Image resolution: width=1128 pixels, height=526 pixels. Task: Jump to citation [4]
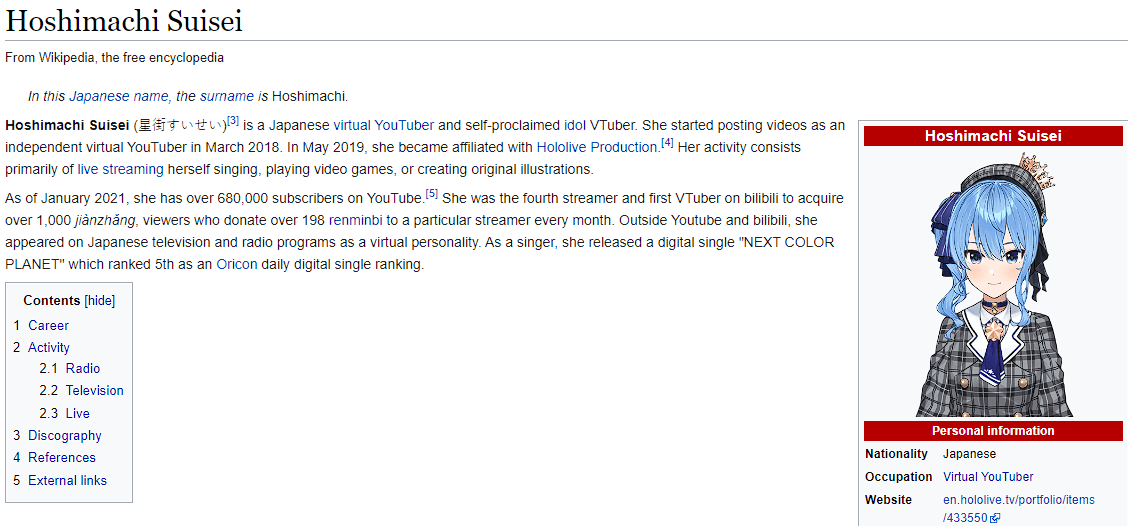(667, 142)
